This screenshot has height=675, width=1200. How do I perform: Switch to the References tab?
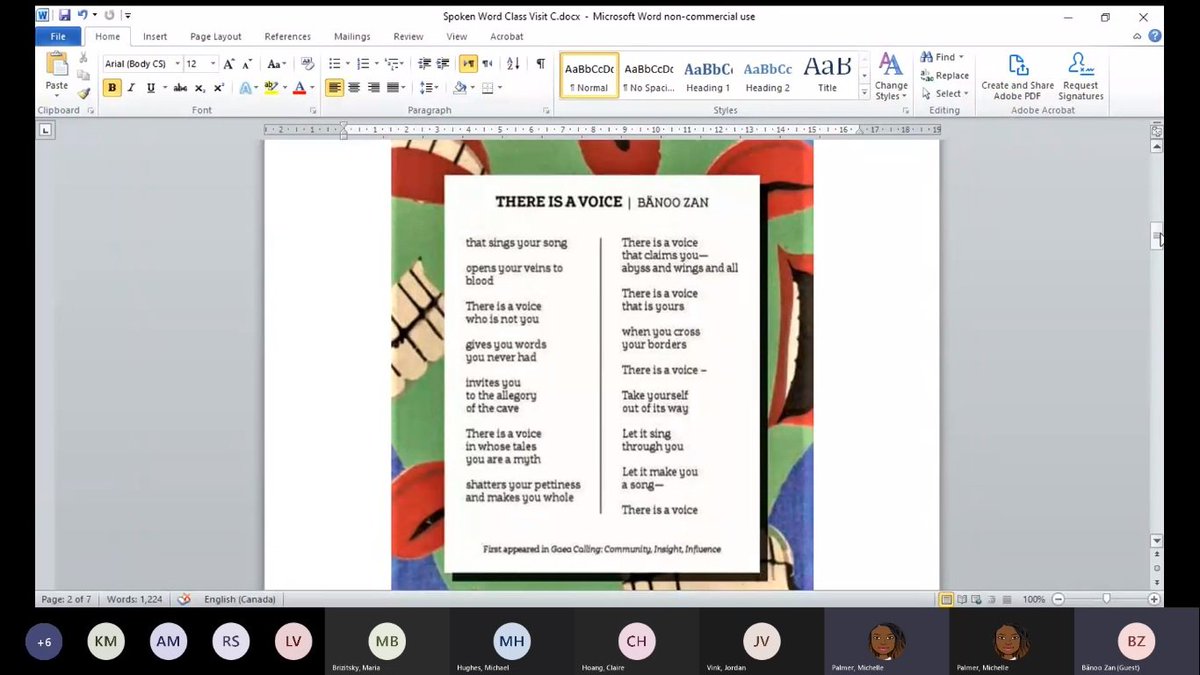288,36
